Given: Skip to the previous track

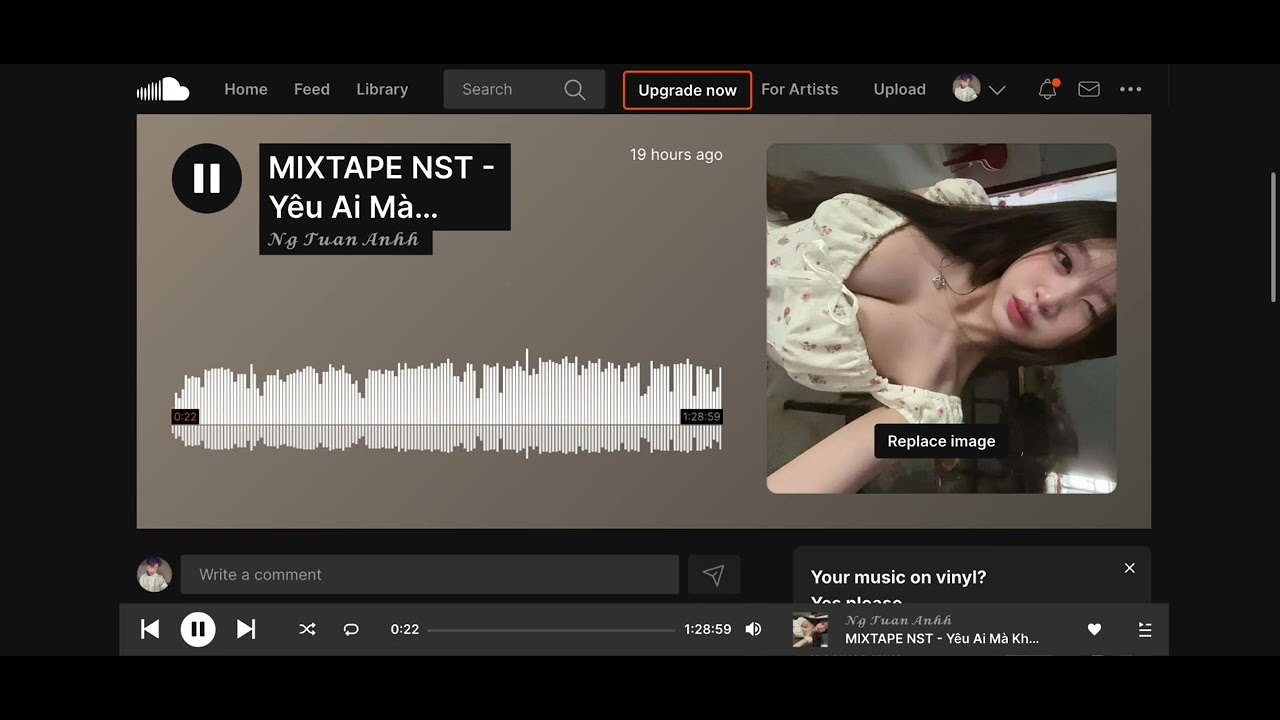Looking at the screenshot, I should point(150,629).
